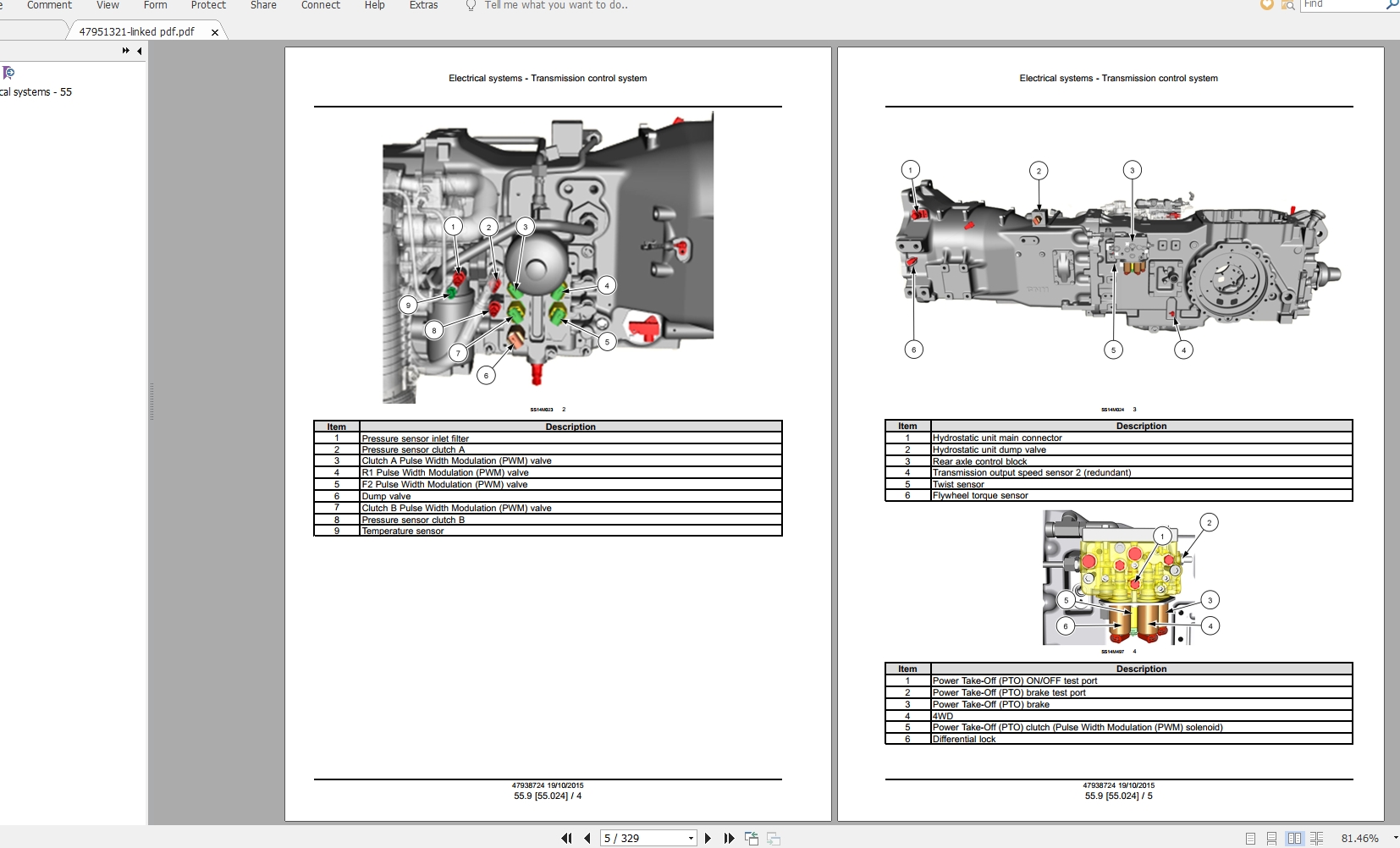Advance to the next page
Screen dimensions: 1400x848
(x=708, y=838)
